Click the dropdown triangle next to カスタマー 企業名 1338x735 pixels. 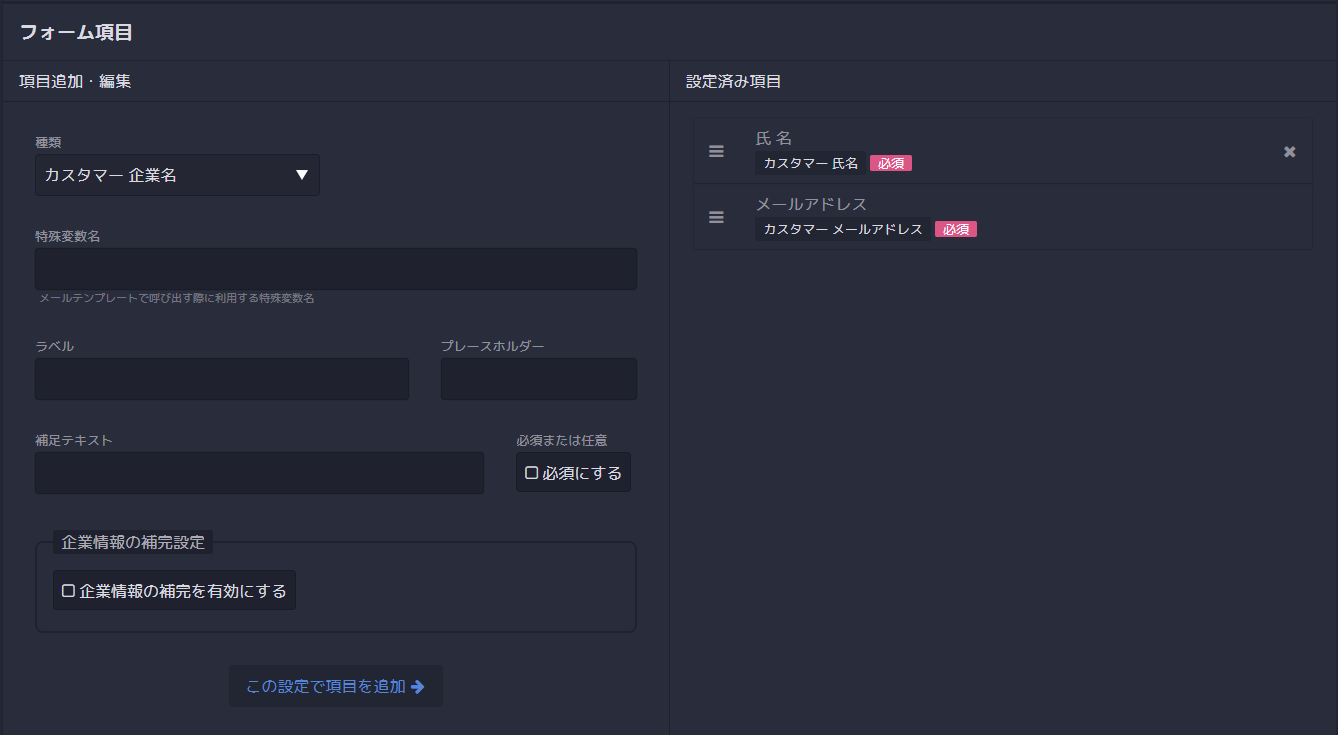pos(302,174)
